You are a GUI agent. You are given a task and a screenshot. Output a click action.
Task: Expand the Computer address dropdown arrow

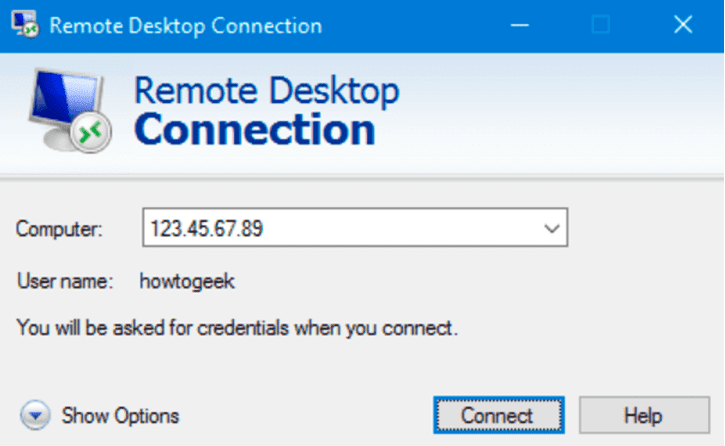click(x=550, y=228)
